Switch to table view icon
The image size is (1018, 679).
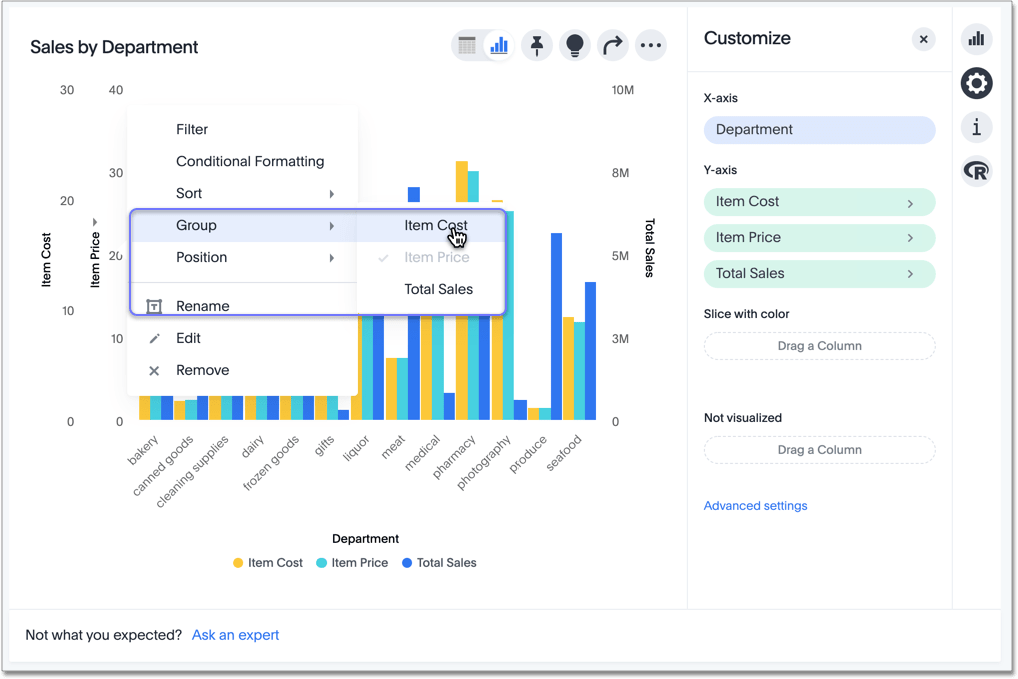467,45
